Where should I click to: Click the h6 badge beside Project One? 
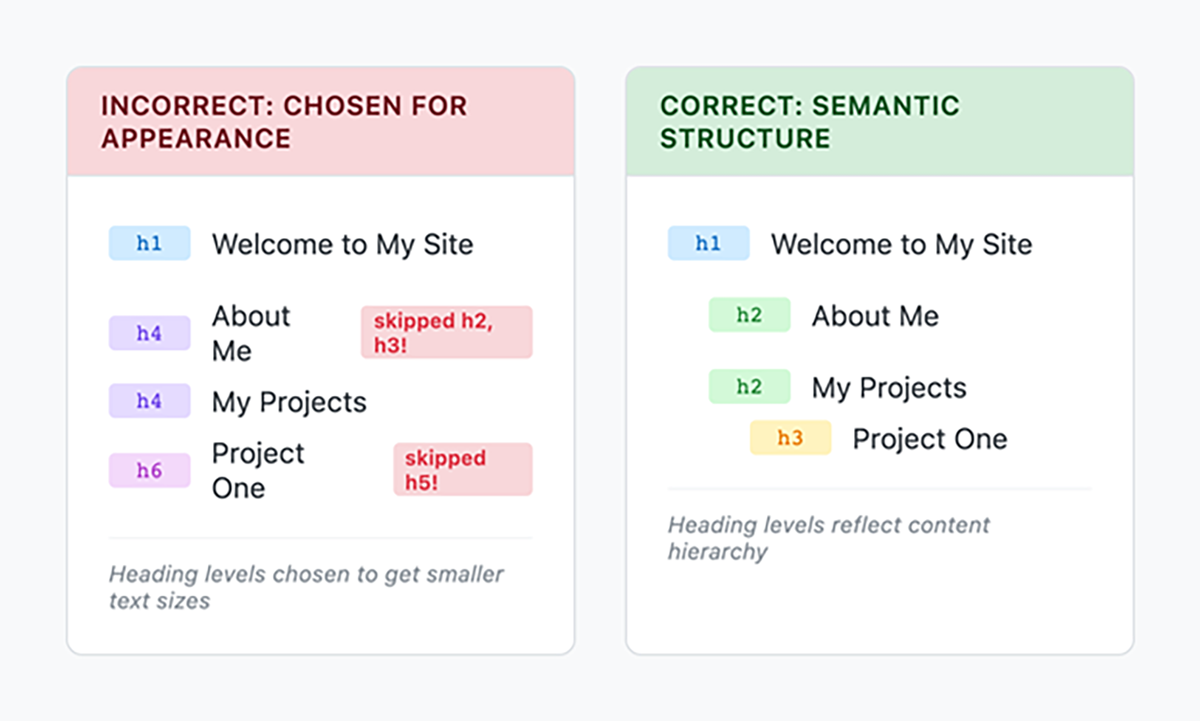149,470
